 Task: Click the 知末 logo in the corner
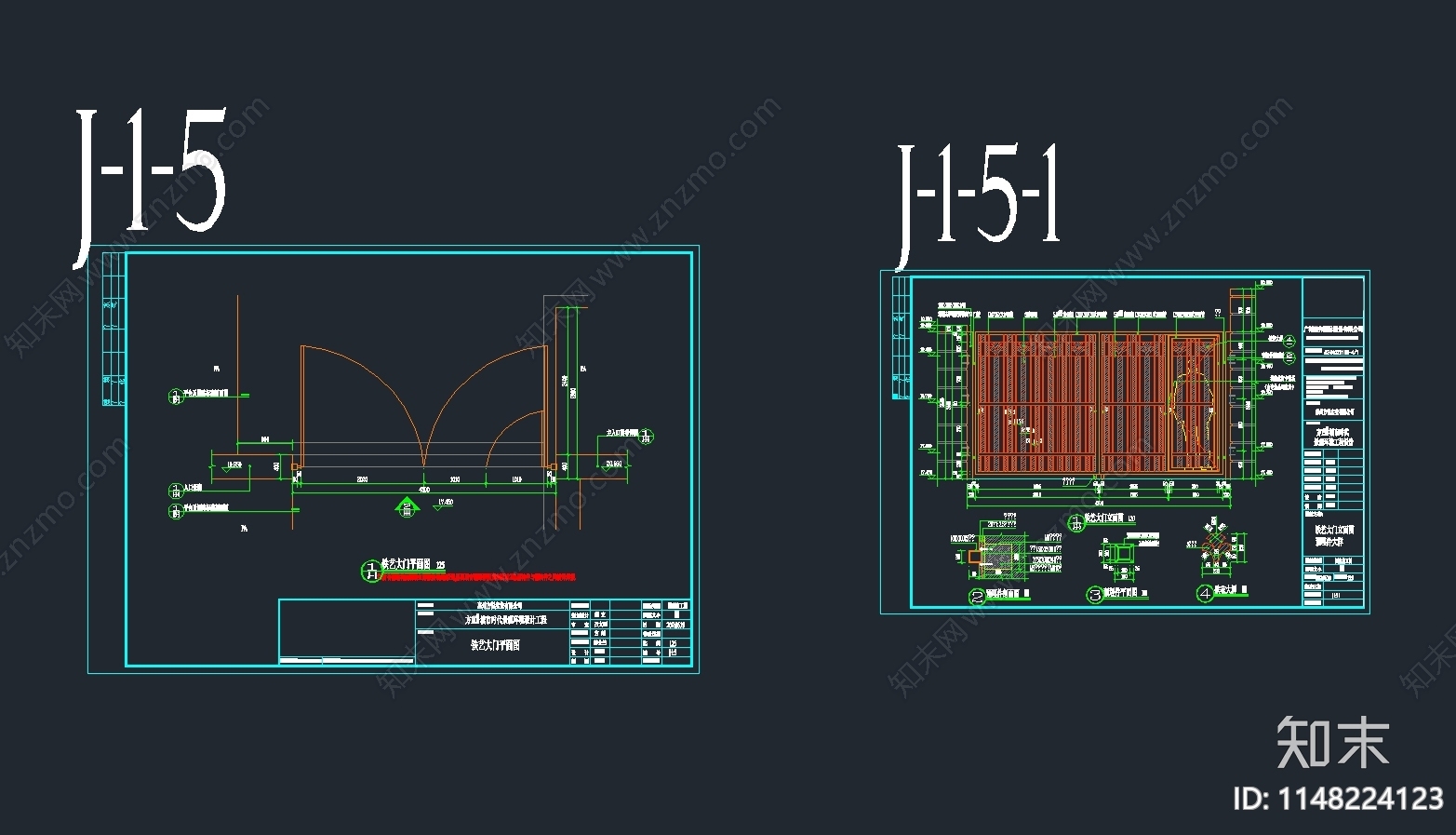point(1332,742)
